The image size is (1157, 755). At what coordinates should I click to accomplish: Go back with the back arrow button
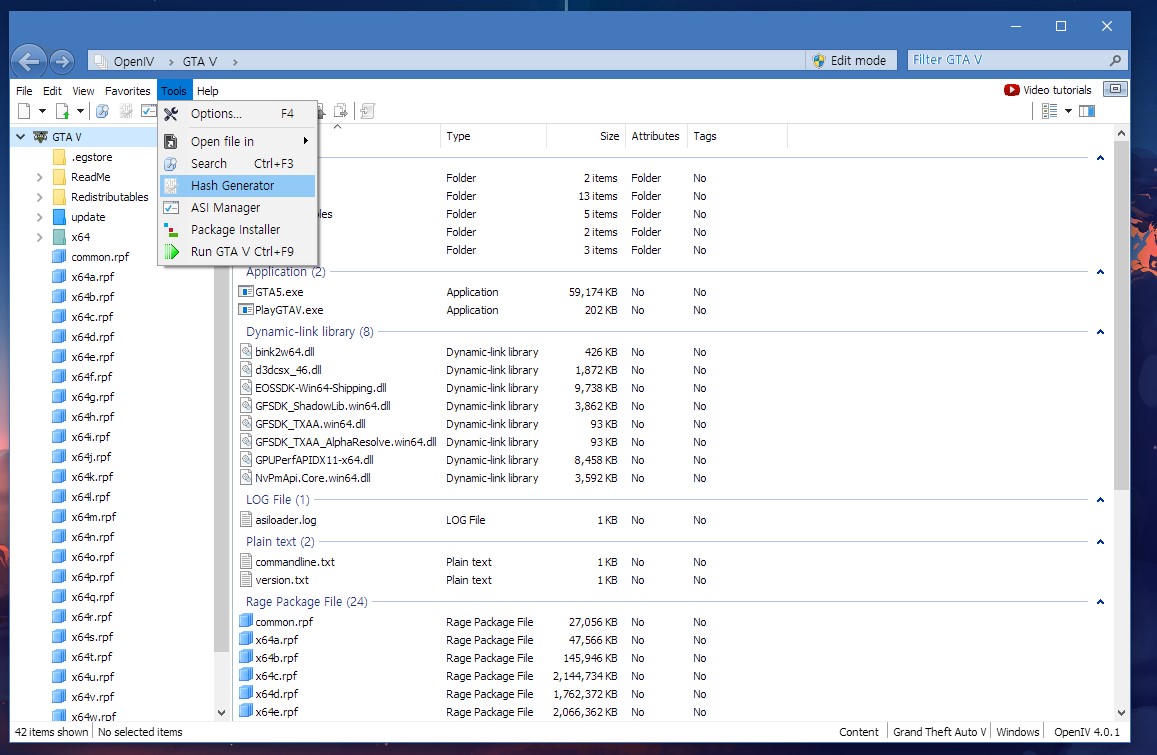point(29,61)
